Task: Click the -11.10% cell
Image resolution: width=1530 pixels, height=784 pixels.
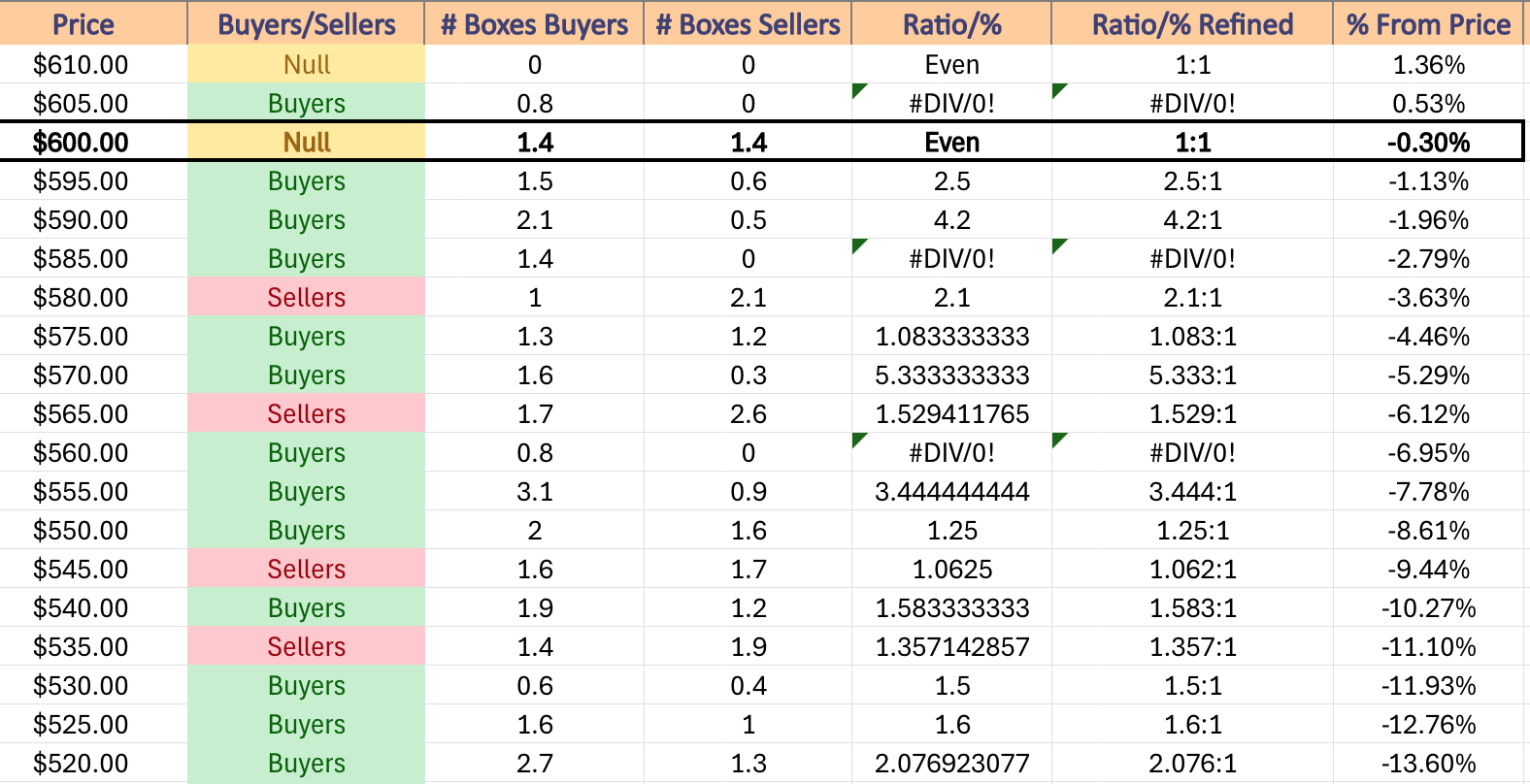Action: 1428,646
